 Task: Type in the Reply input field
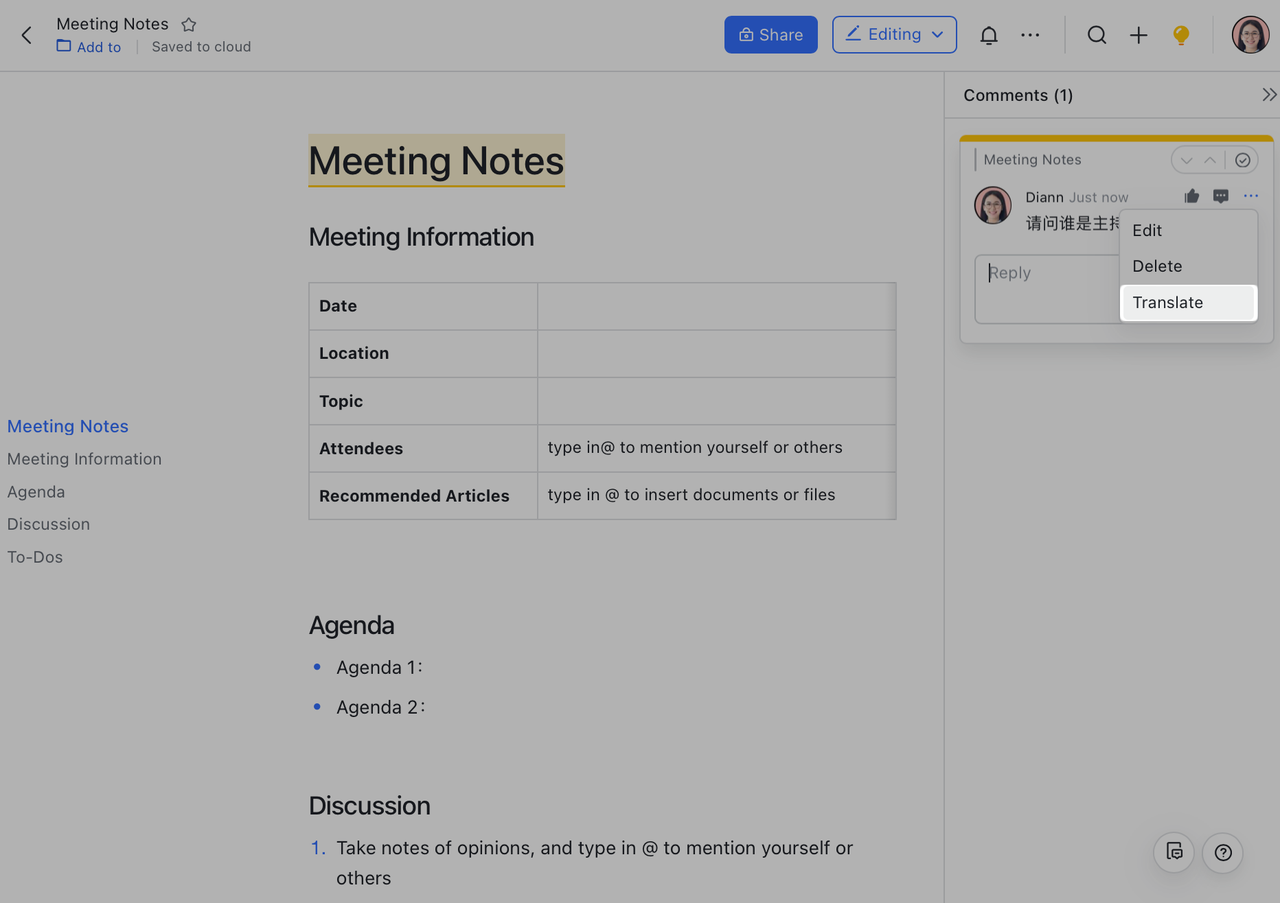pos(1045,288)
